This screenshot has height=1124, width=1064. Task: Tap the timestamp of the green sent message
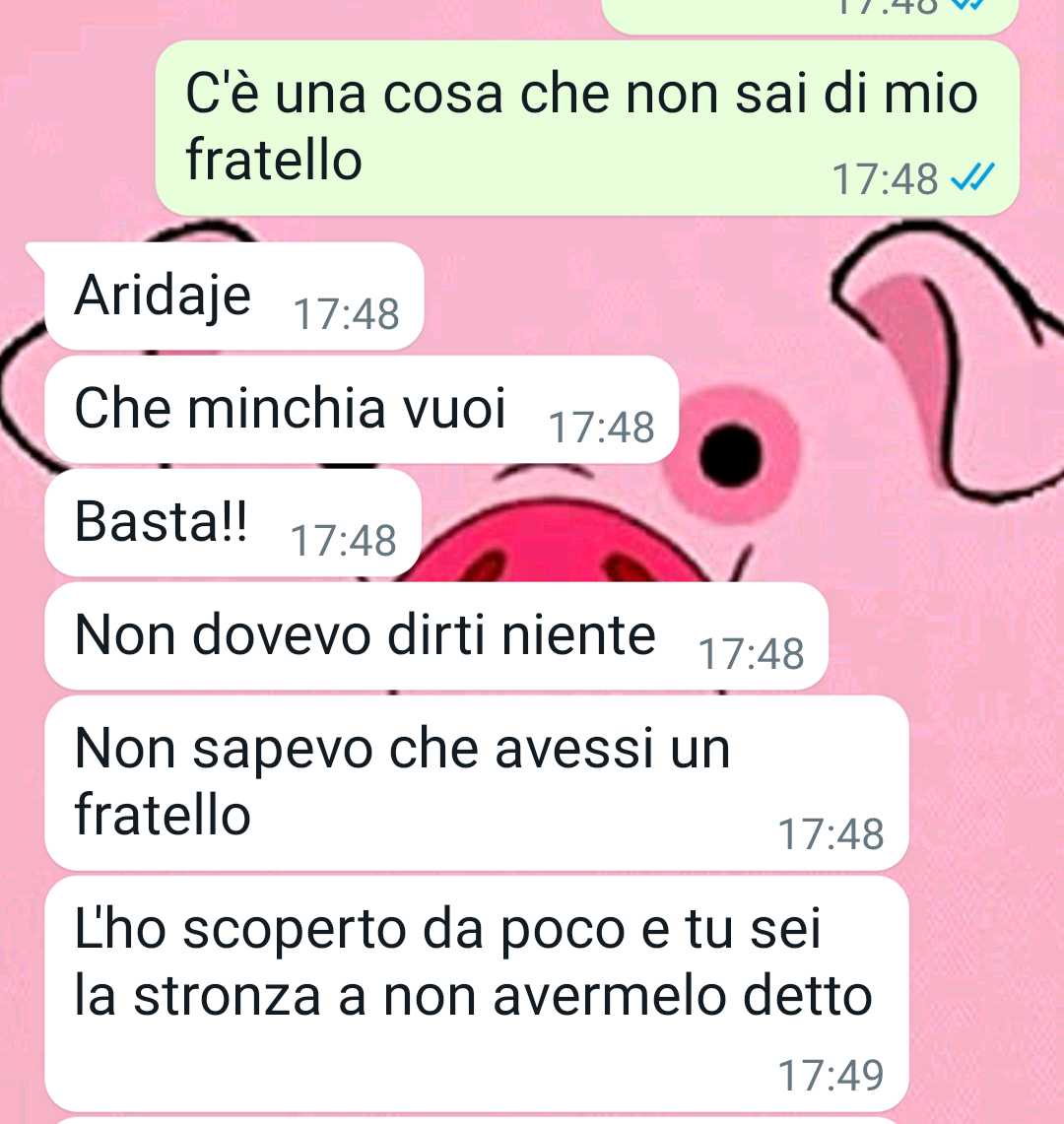click(x=886, y=178)
